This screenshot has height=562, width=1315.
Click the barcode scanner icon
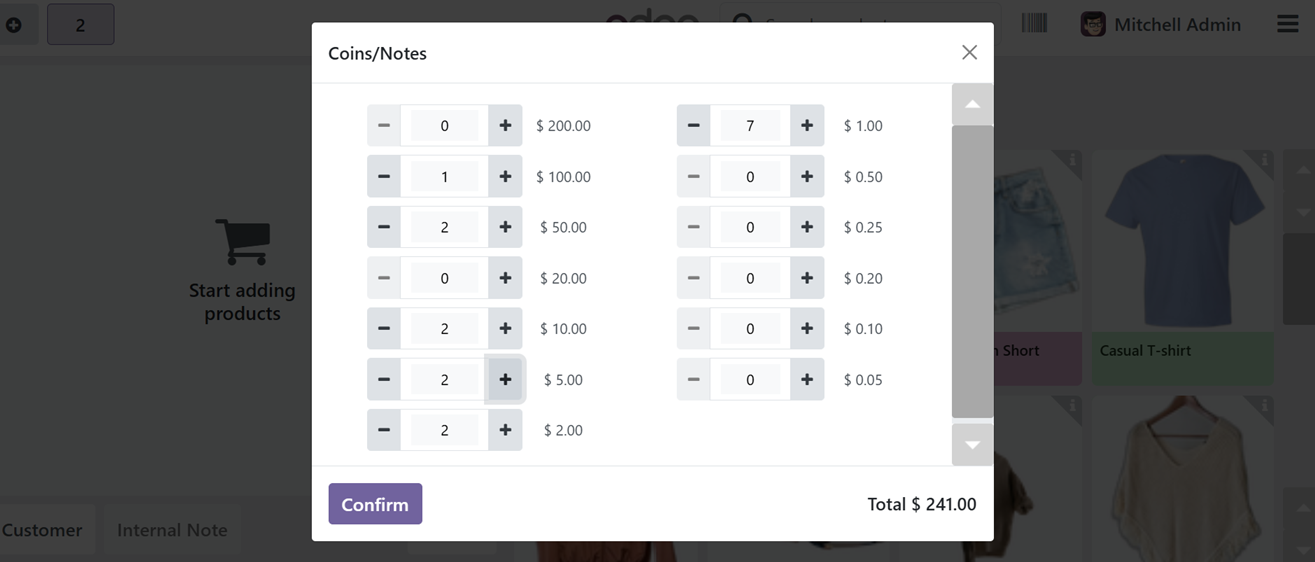pyautogui.click(x=1034, y=23)
